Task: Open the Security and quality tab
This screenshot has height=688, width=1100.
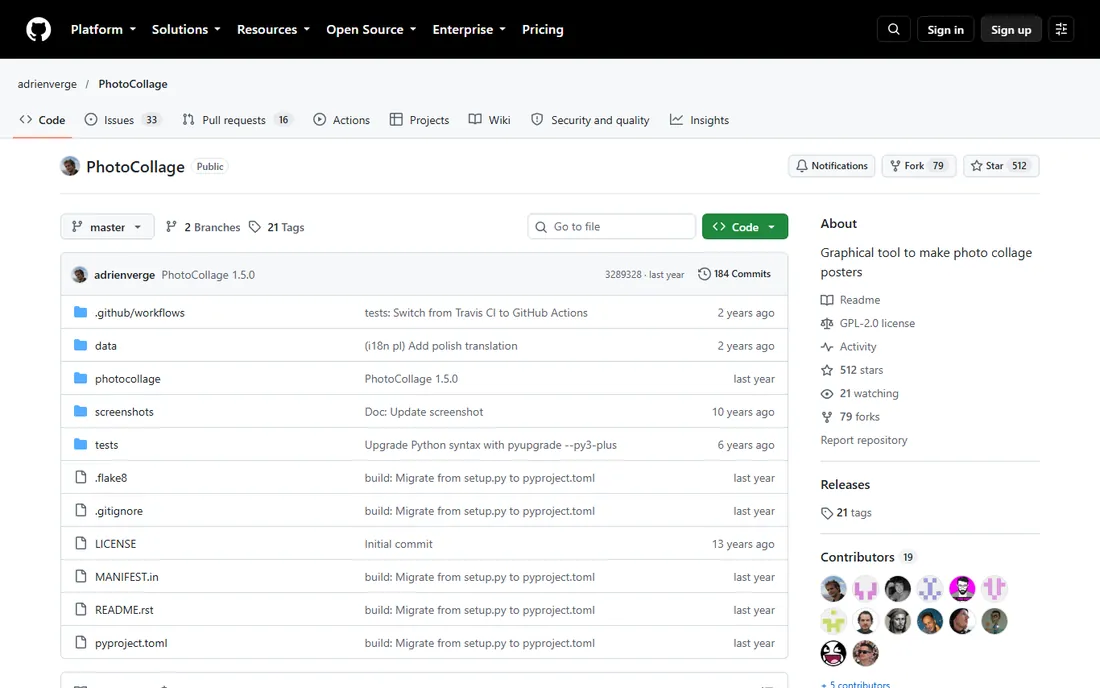Action: tap(590, 120)
